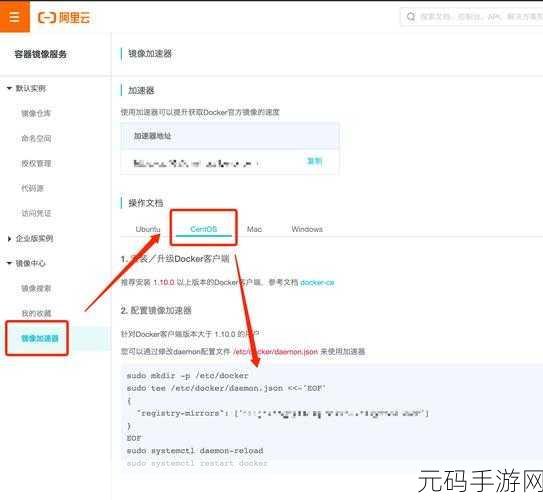Switch to the Ubuntu tab
The image size is (543, 500).
tap(148, 229)
